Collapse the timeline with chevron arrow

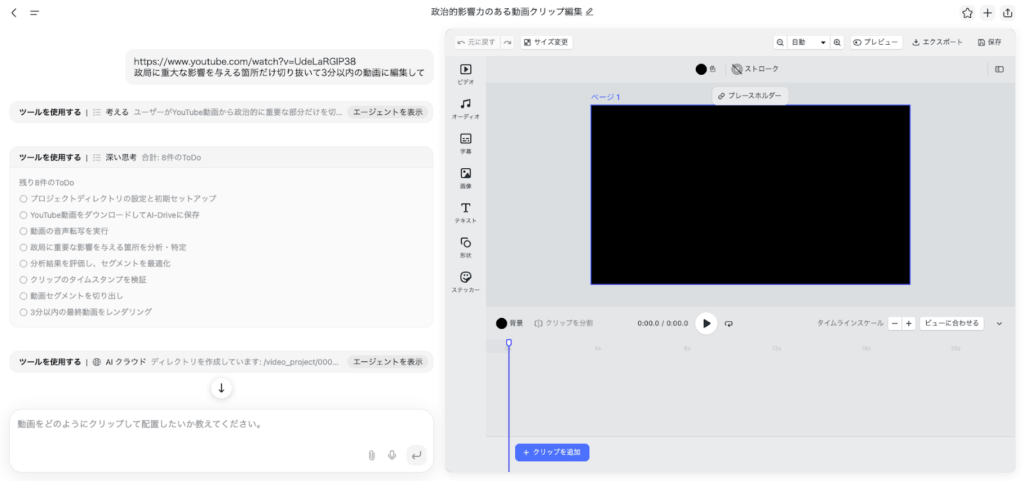[998, 323]
